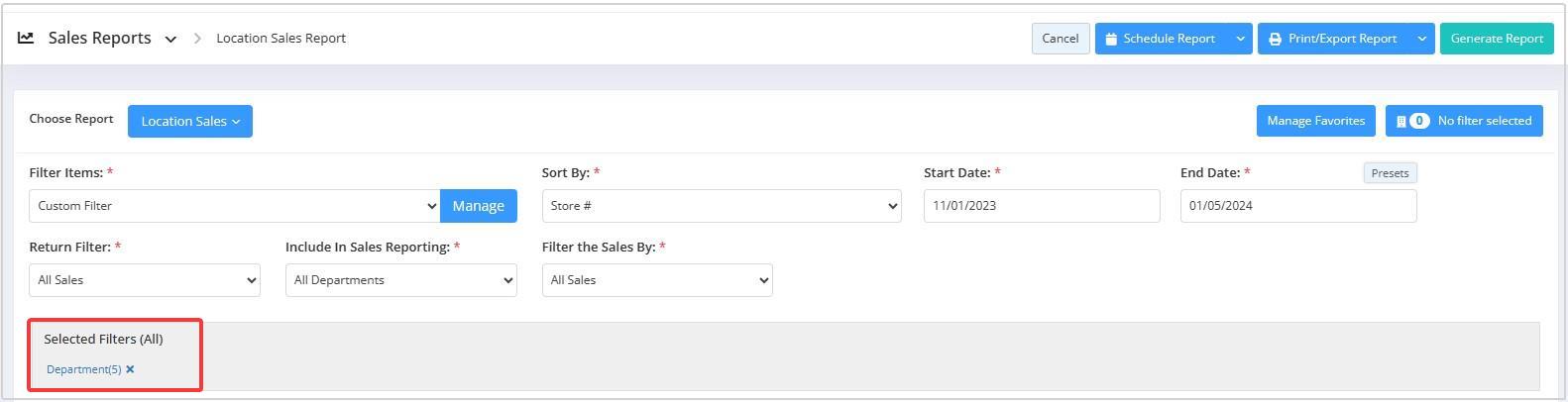Open the Schedule Report dropdown arrow

coord(1240,39)
